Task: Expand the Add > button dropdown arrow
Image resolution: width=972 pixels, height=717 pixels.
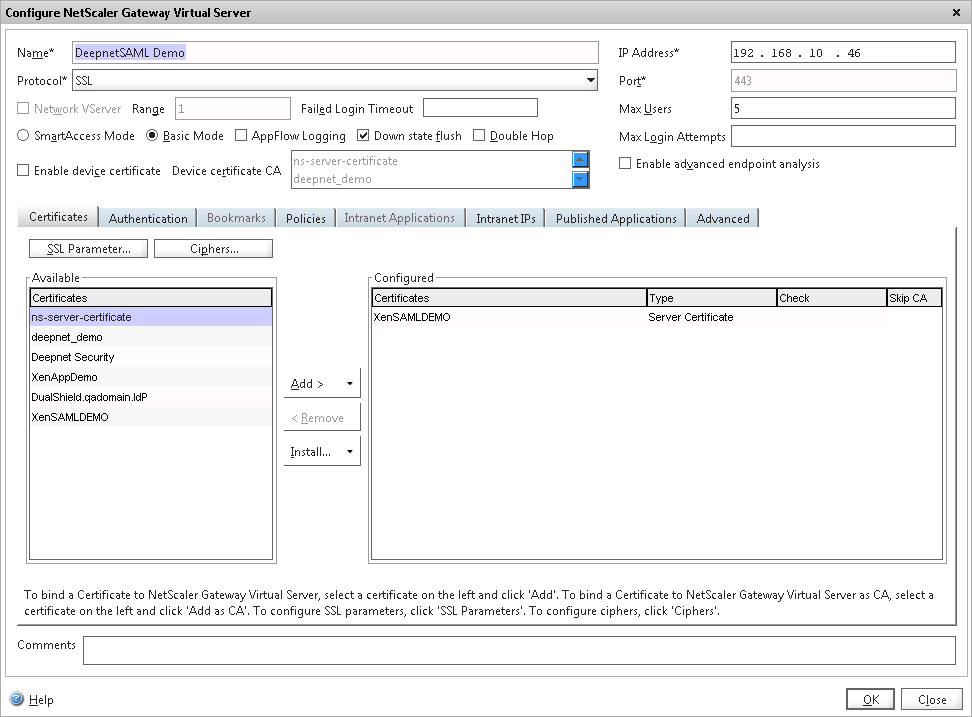Action: [349, 383]
